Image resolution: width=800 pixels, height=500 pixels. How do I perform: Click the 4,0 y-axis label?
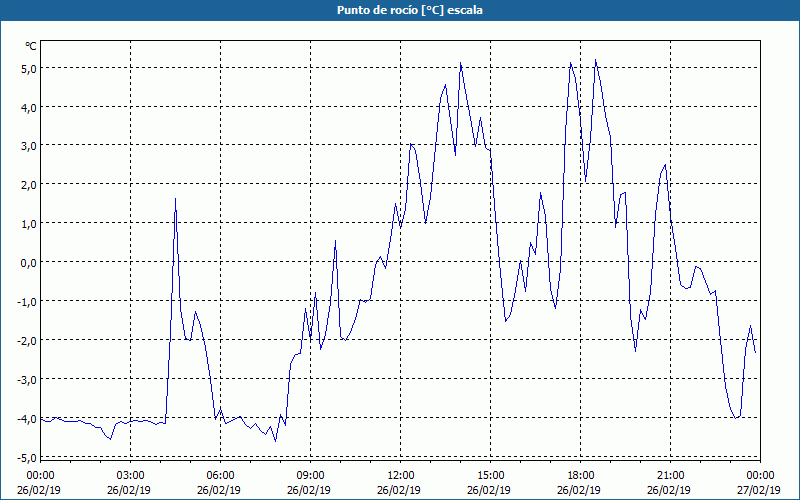28,108
